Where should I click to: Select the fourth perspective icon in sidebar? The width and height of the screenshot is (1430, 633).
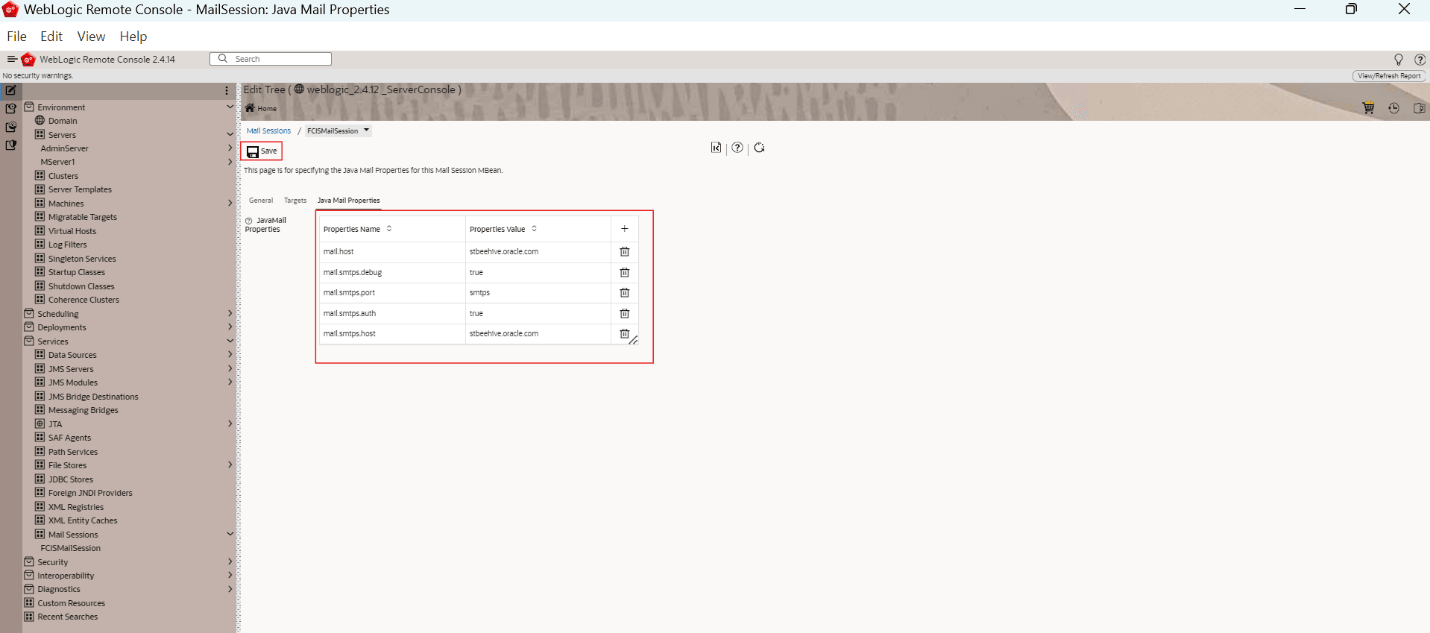11,145
